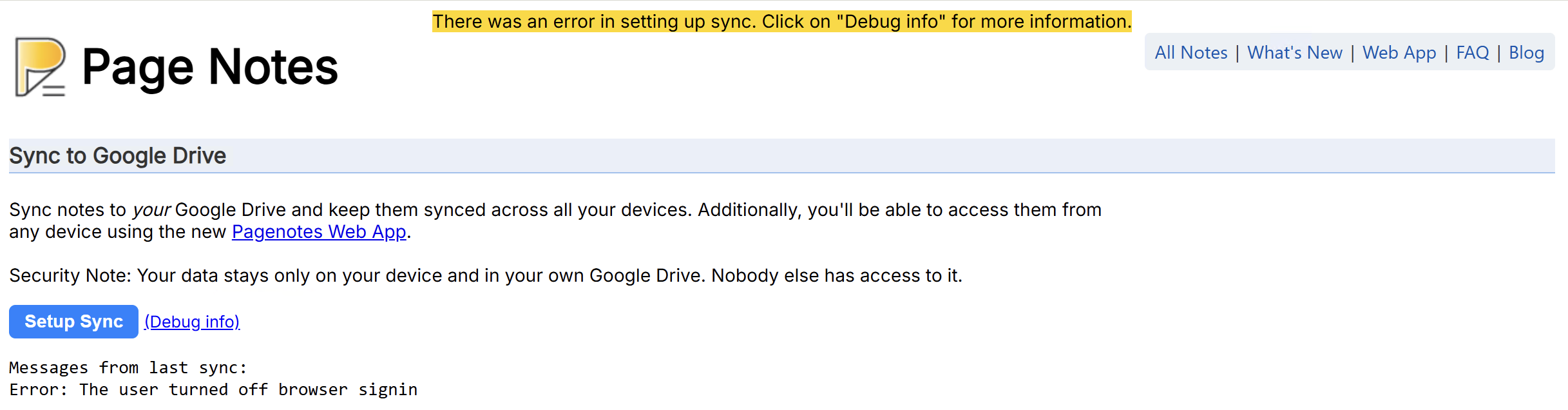Click the Page Notes title text
This screenshot has width=1568, height=410.
(209, 66)
